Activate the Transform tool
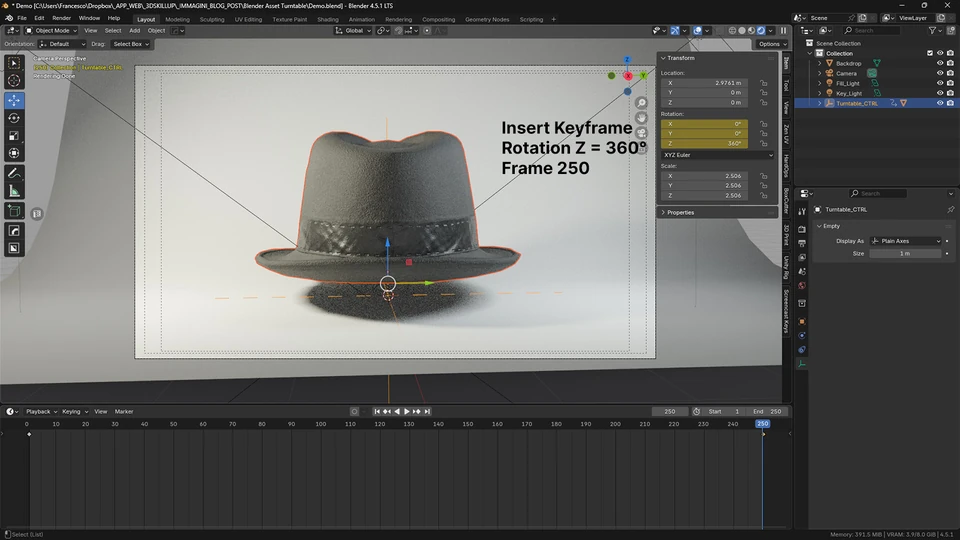 [14, 154]
